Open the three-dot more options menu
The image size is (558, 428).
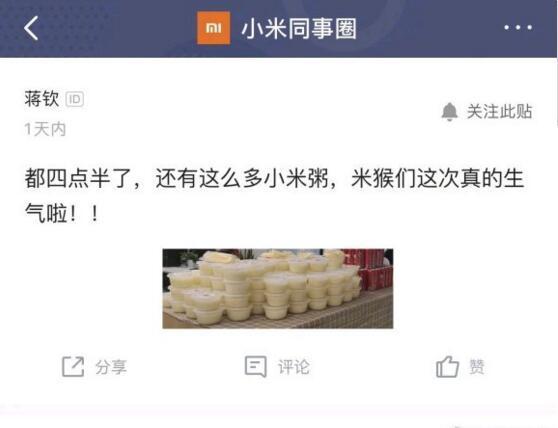[x=518, y=27]
